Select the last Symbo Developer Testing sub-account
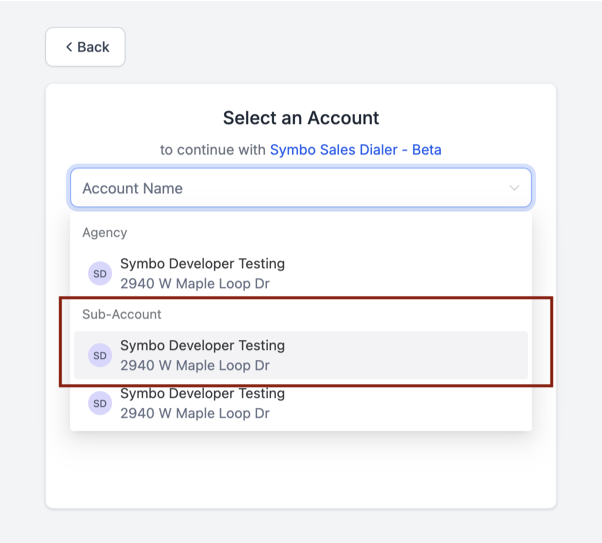The image size is (602, 543). tap(301, 403)
